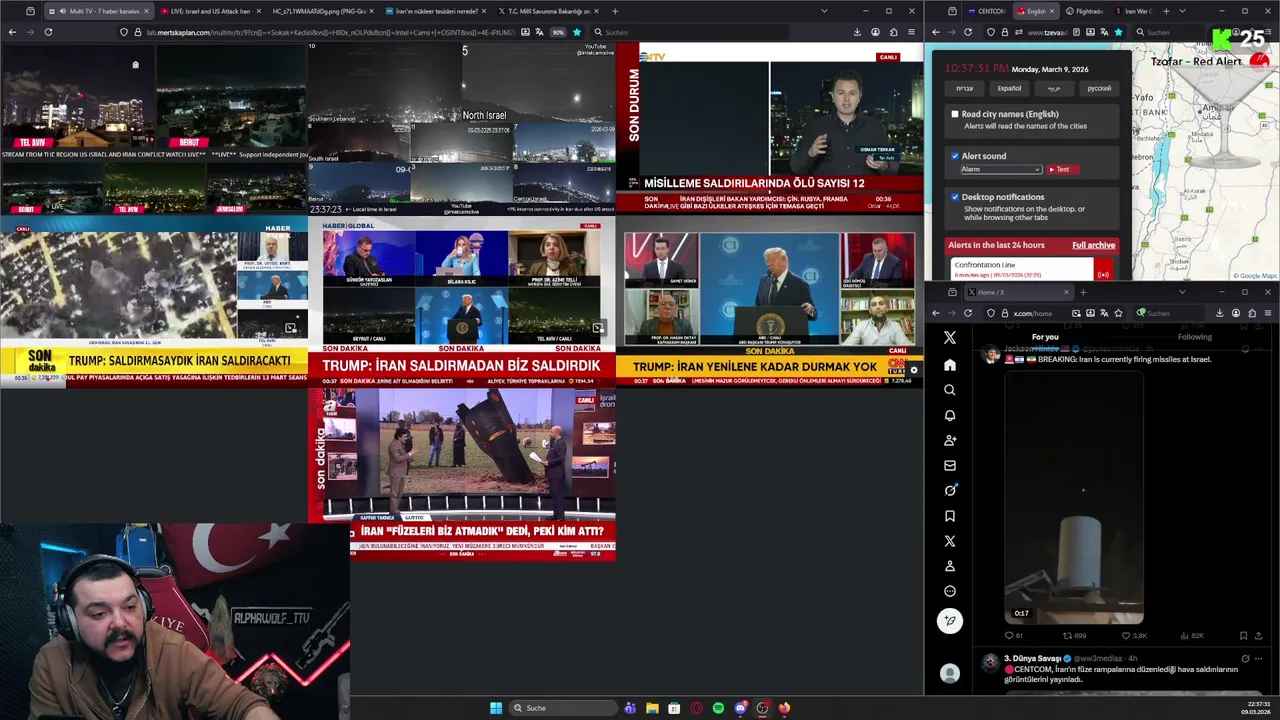Switch to LIVE: Israel and US Attack tab
The width and height of the screenshot is (1280, 720).
(209, 11)
